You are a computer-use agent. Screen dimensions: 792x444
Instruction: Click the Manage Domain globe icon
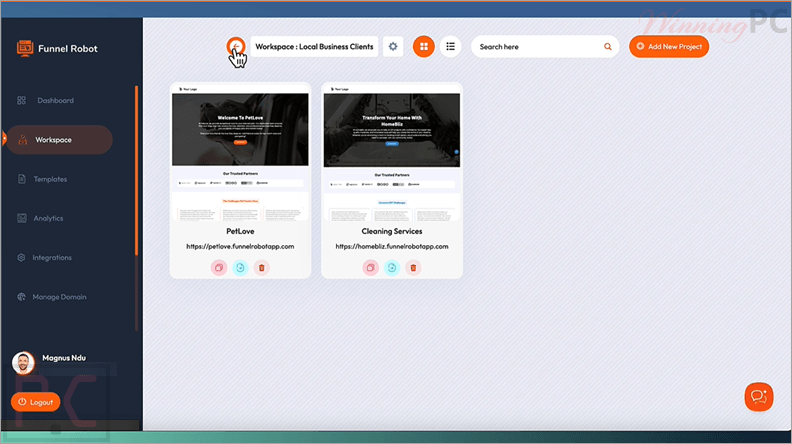(x=21, y=297)
